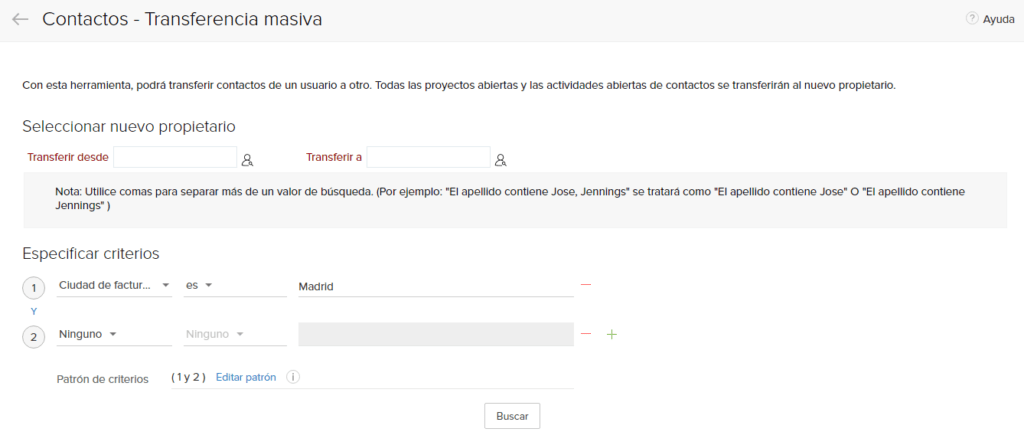1024x445 pixels.
Task: Open the 'es' operator dropdown
Action: [235, 286]
